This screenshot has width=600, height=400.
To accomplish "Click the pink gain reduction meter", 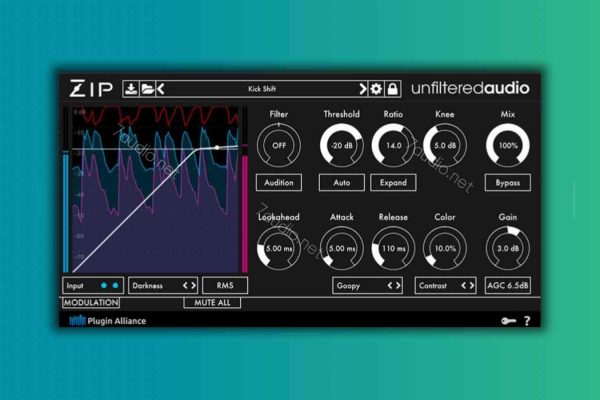I will [x=245, y=212].
